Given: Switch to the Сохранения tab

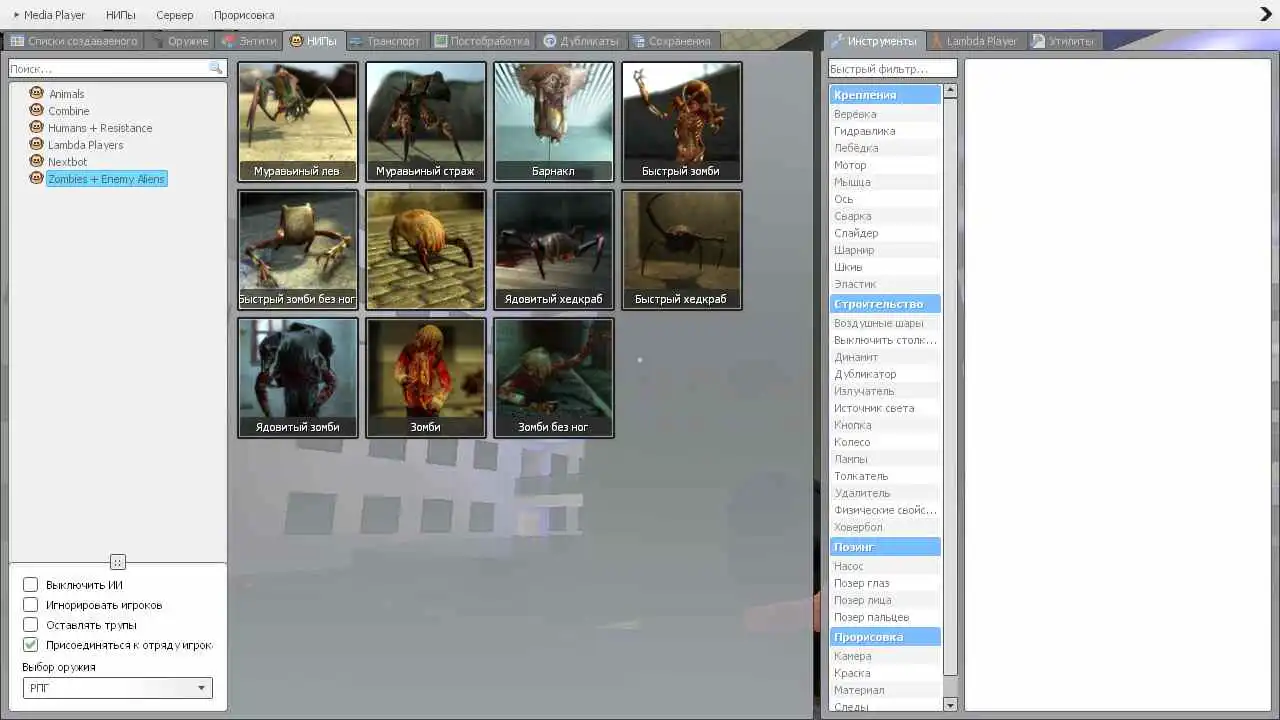Looking at the screenshot, I should pos(672,41).
